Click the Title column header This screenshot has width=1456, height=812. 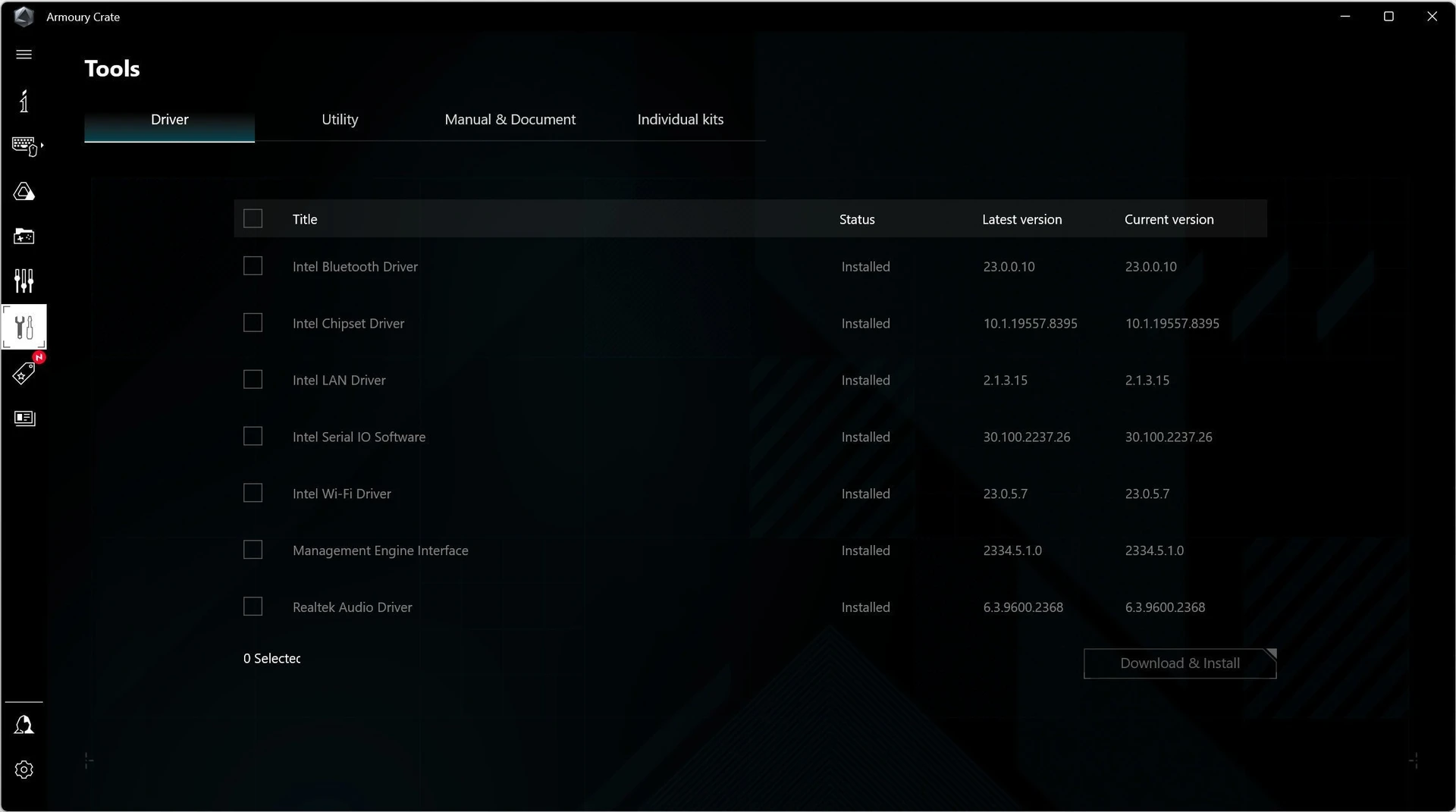coord(305,219)
